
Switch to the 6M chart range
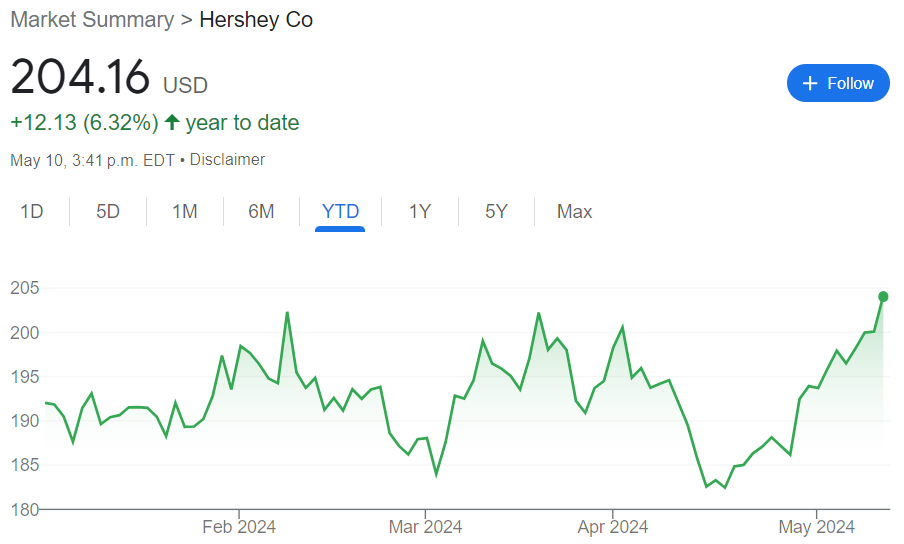coord(261,211)
